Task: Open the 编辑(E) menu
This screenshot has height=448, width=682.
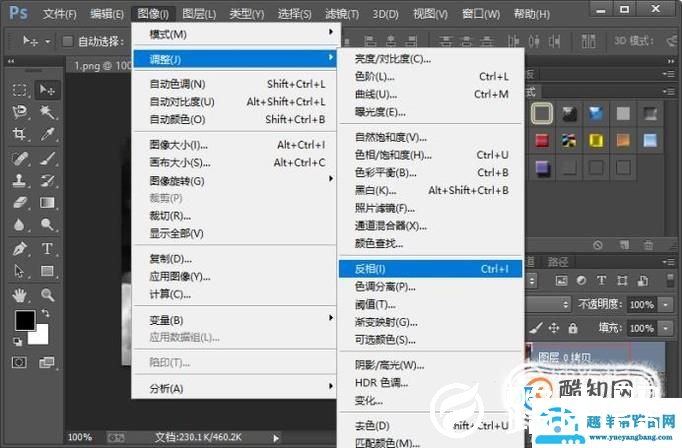Action: (x=107, y=14)
